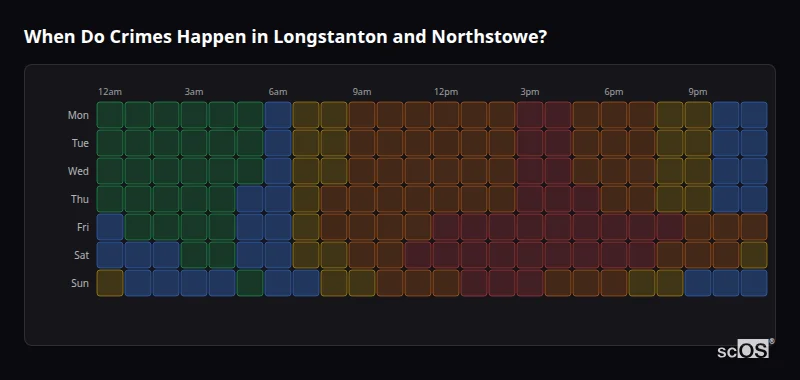The width and height of the screenshot is (800, 380).
Task: Select the Wednesday 9am orange cell
Action: [x=362, y=171]
